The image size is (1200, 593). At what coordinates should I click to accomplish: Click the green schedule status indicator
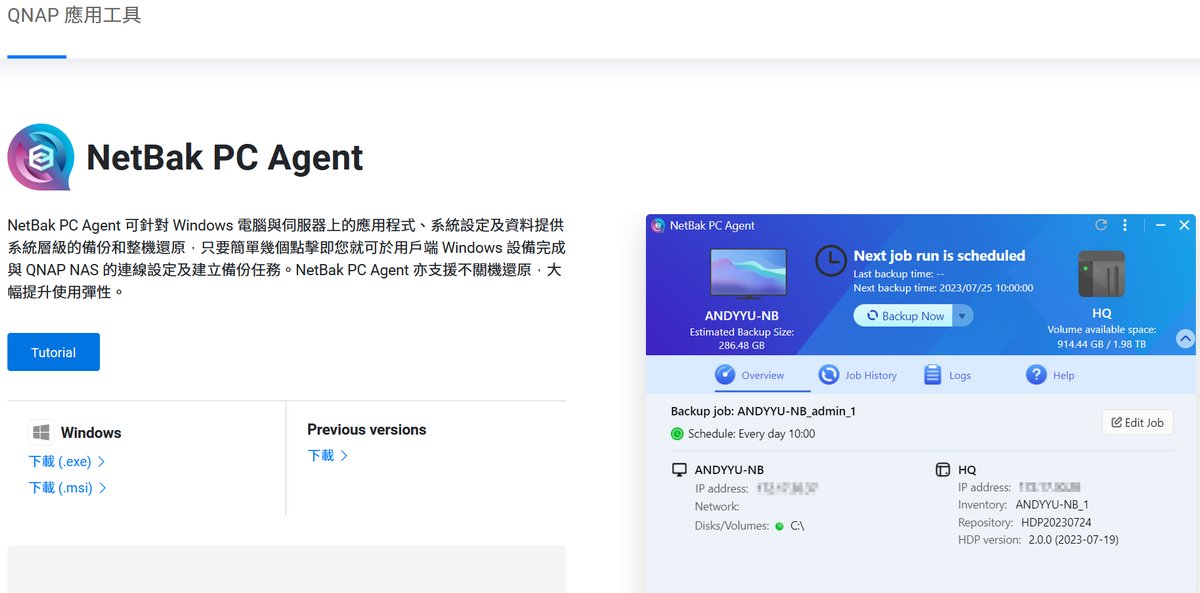pyautogui.click(x=677, y=434)
